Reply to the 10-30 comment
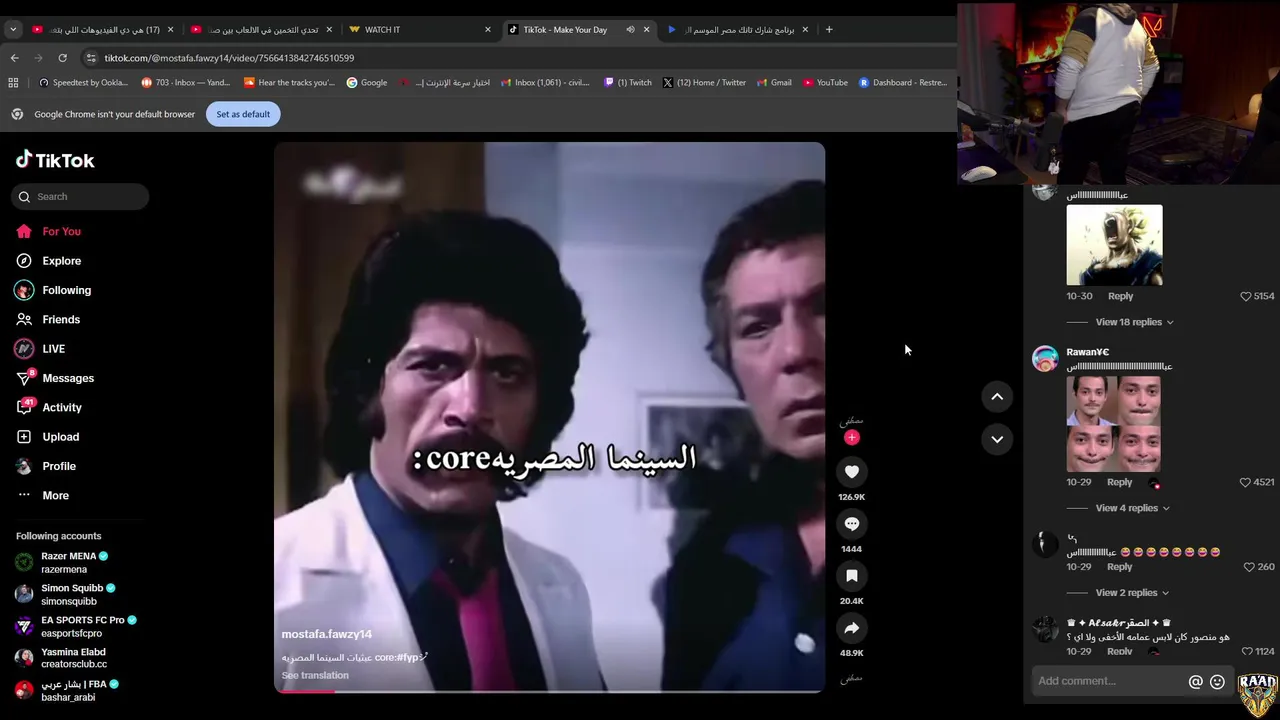The width and height of the screenshot is (1280, 720). [1120, 296]
